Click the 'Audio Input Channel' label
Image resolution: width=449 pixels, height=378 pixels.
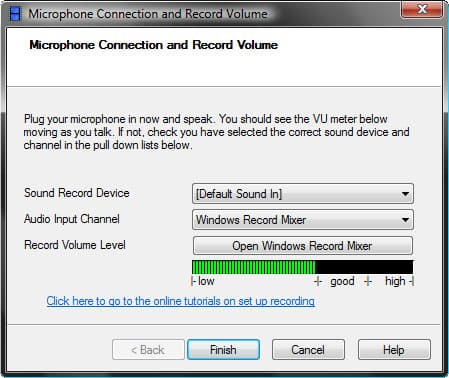[72, 219]
